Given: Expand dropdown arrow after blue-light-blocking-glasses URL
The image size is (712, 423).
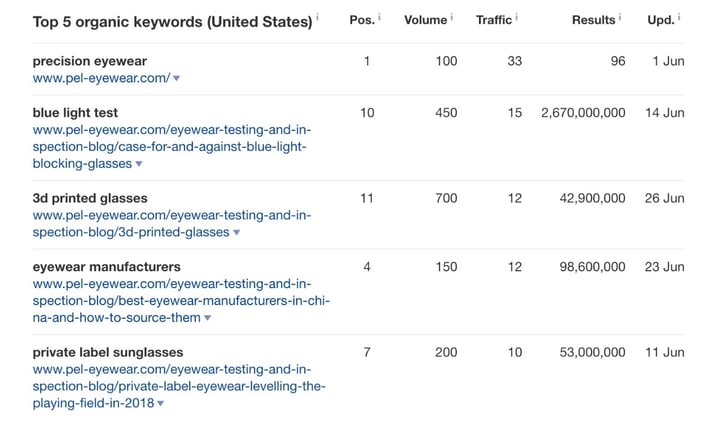Looking at the screenshot, I should 139,164.
